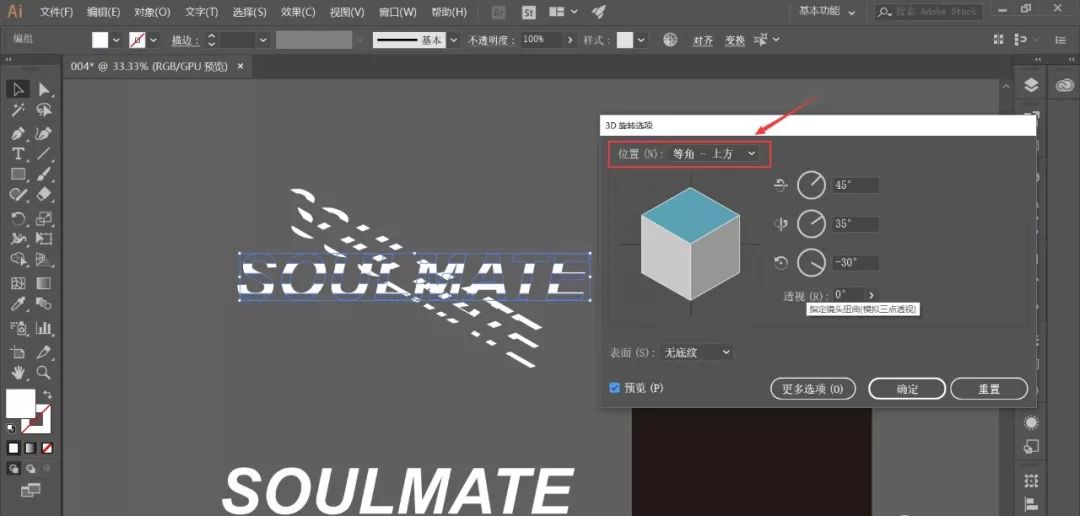Screen dimensions: 1080x516
Task: Choose the Column Graph tool
Action: (44, 328)
